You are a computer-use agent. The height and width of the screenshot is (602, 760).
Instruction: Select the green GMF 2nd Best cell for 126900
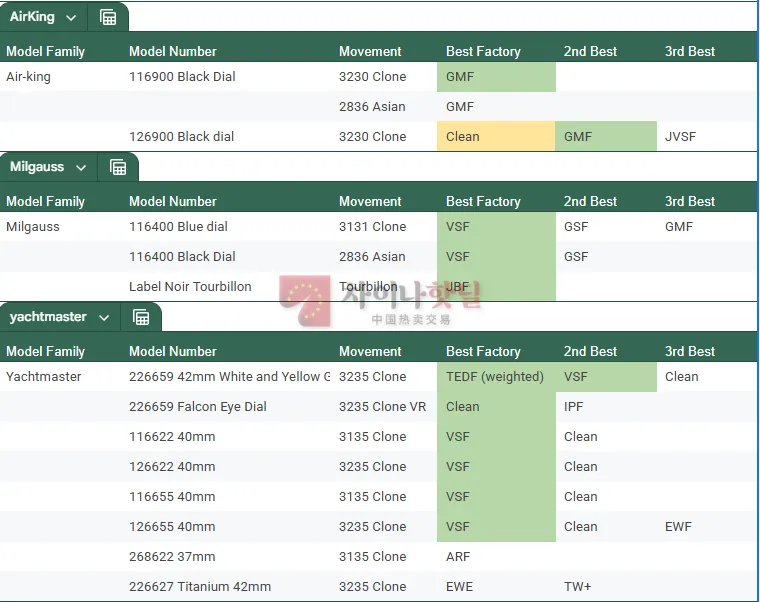(606, 137)
